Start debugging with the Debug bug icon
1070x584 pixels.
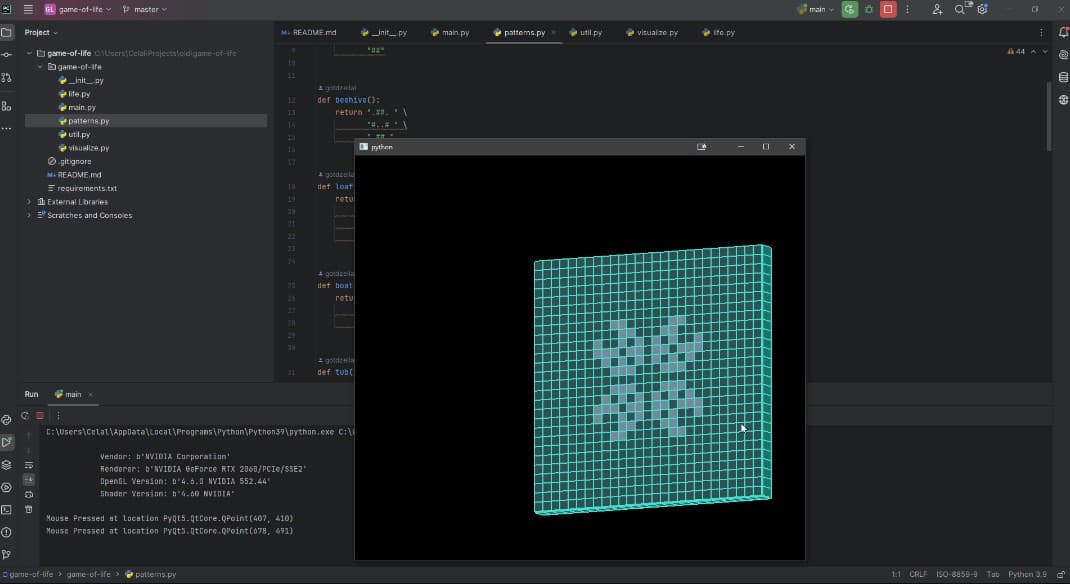[x=868, y=9]
